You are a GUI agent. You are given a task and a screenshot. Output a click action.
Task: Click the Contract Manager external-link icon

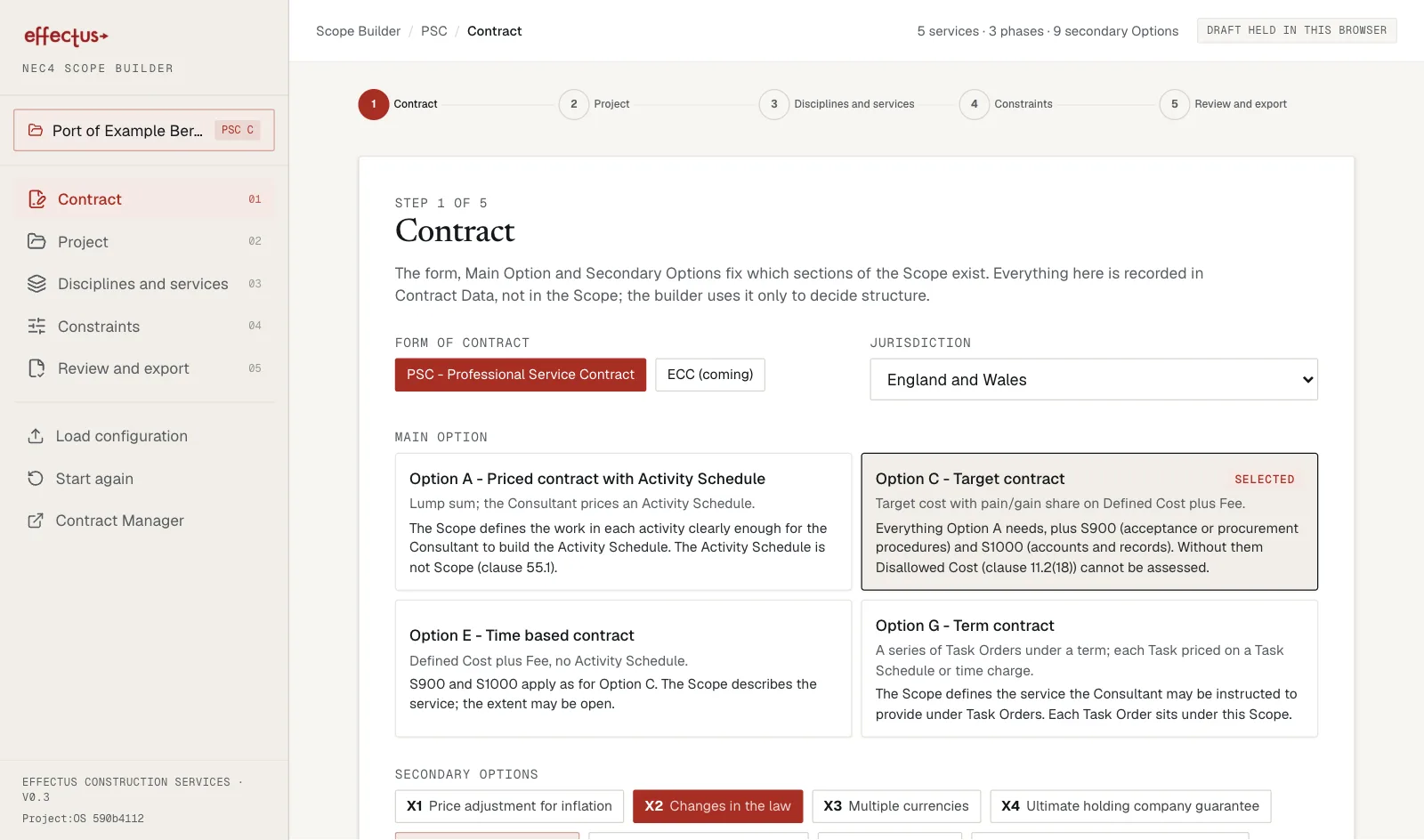(36, 521)
